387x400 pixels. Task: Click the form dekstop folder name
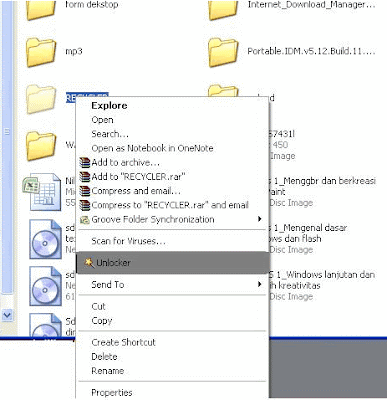pos(91,5)
